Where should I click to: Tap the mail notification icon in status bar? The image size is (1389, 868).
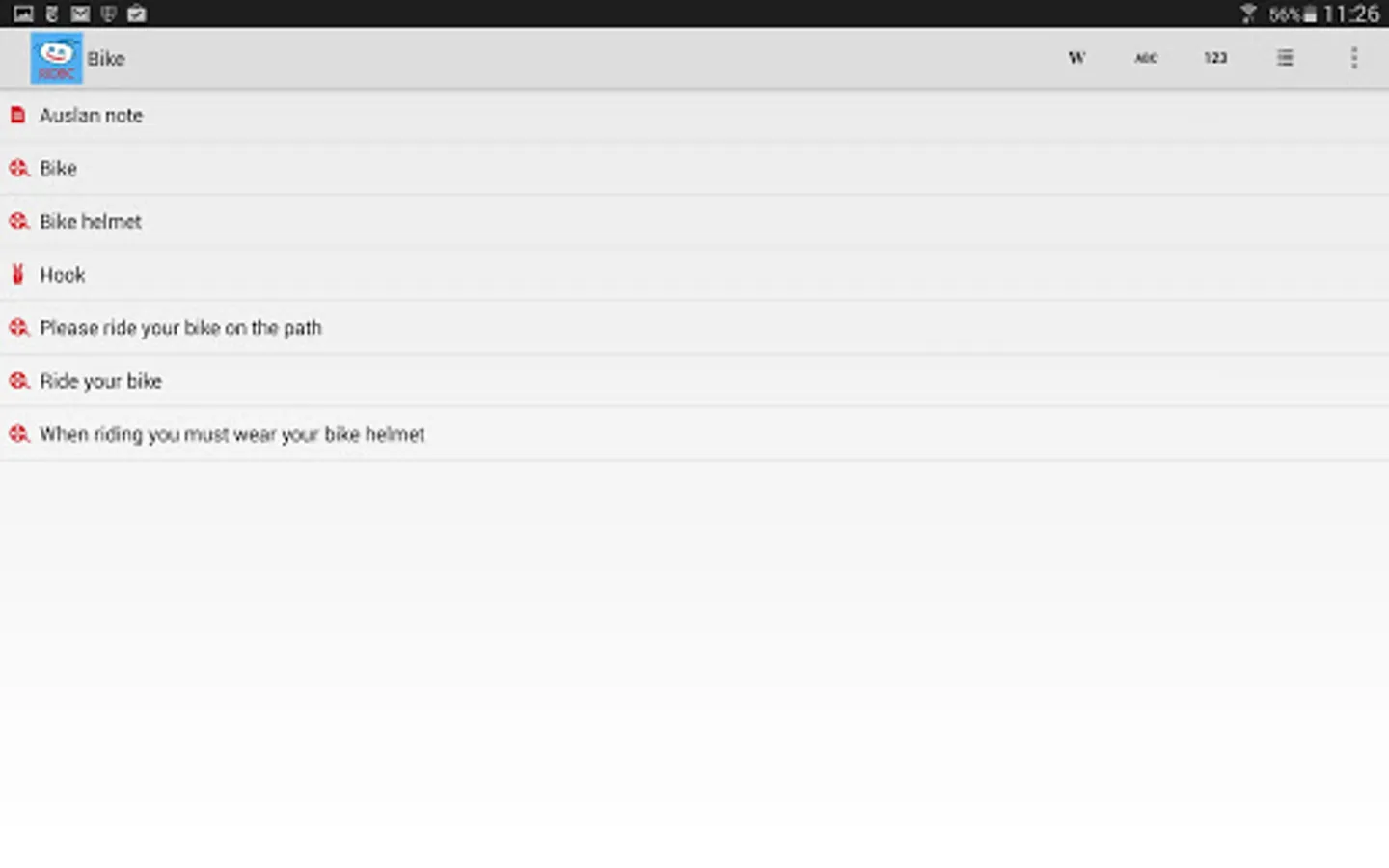tap(80, 14)
